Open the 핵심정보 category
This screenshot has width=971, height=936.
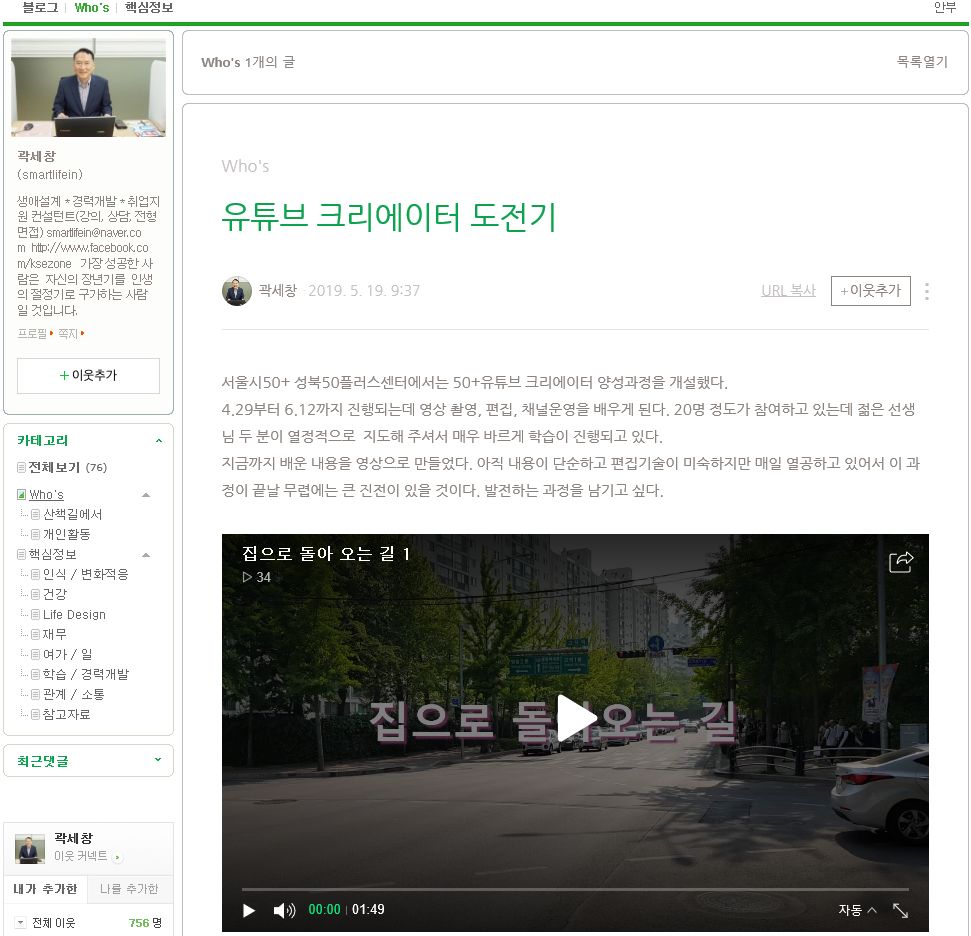tap(53, 554)
